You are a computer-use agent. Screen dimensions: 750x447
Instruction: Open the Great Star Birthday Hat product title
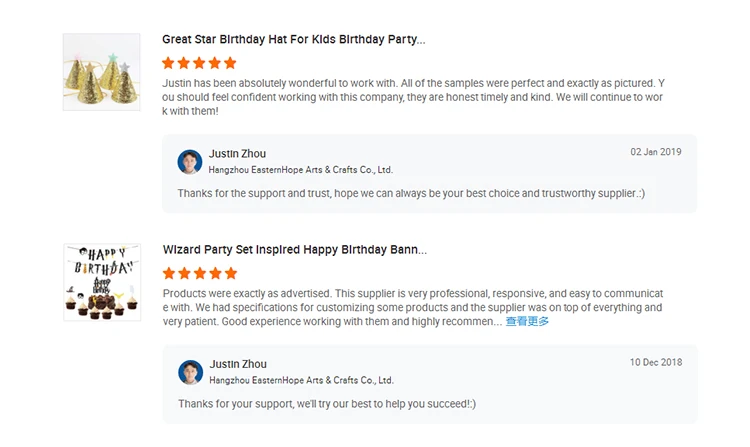coord(293,40)
